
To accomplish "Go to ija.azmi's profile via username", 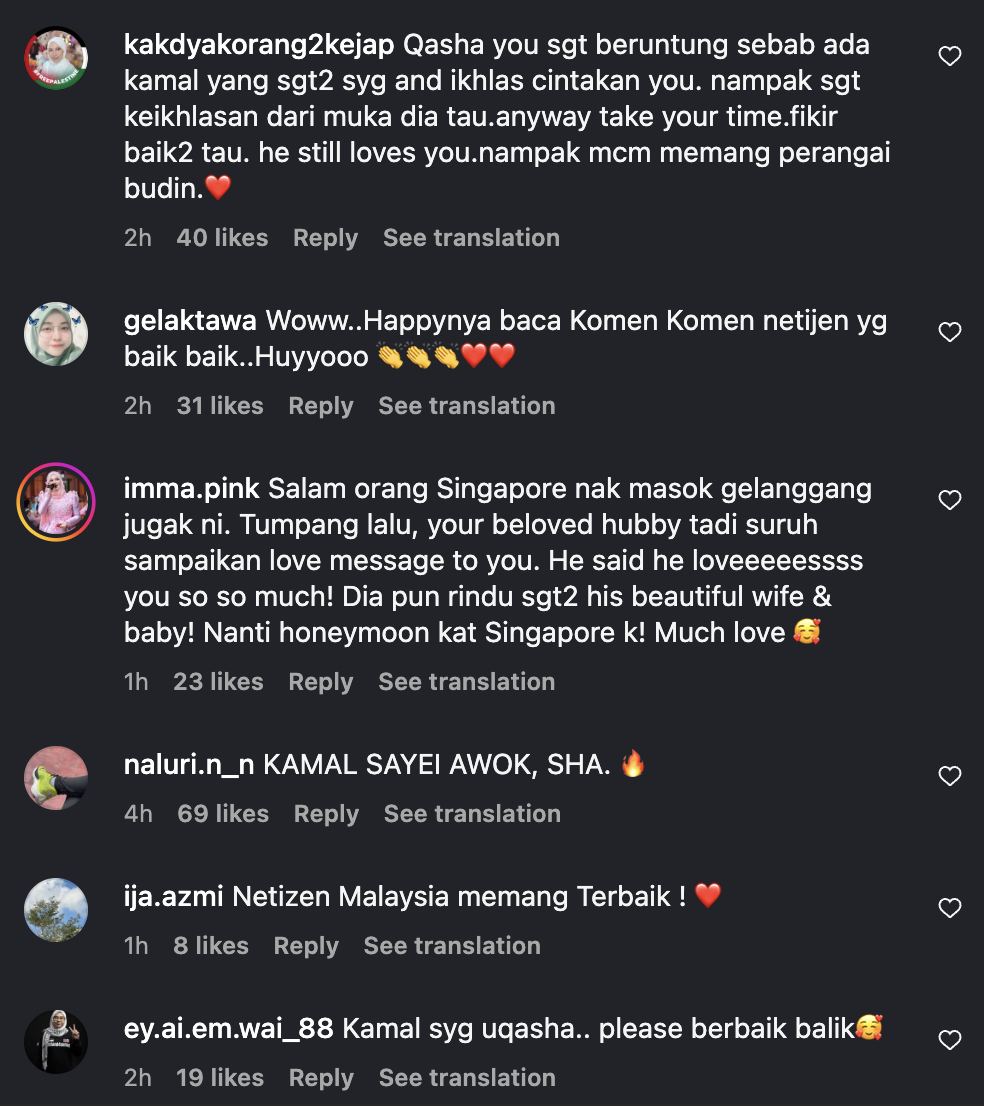I will (x=174, y=896).
